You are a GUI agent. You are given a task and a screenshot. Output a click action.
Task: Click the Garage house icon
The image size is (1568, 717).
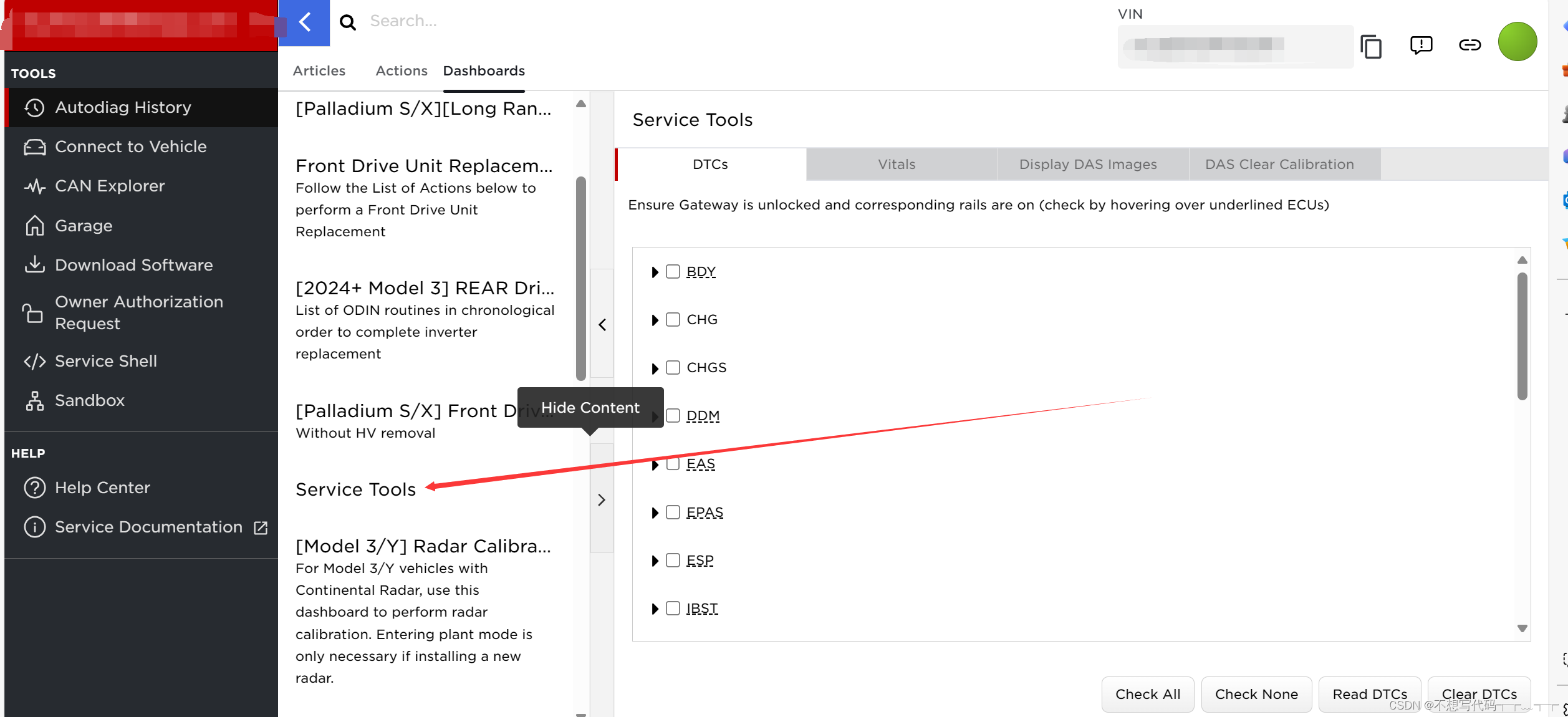34,226
